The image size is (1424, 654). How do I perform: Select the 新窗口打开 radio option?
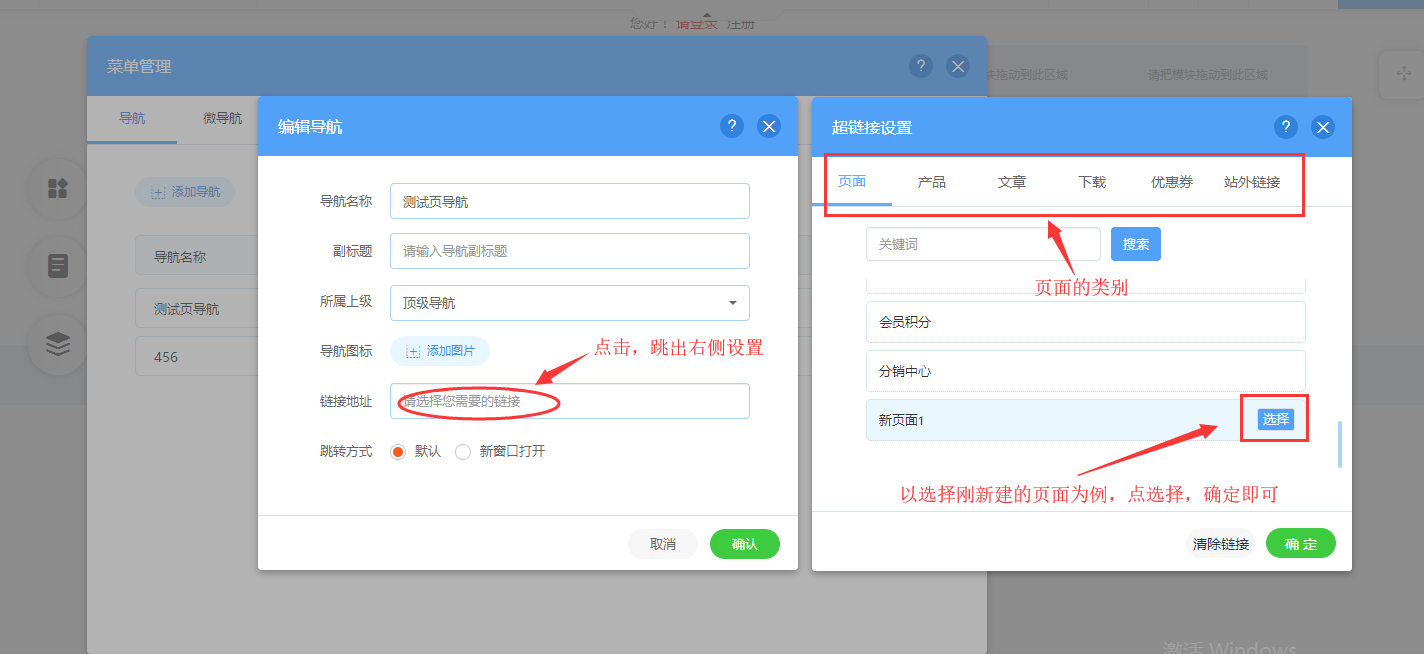(x=463, y=452)
